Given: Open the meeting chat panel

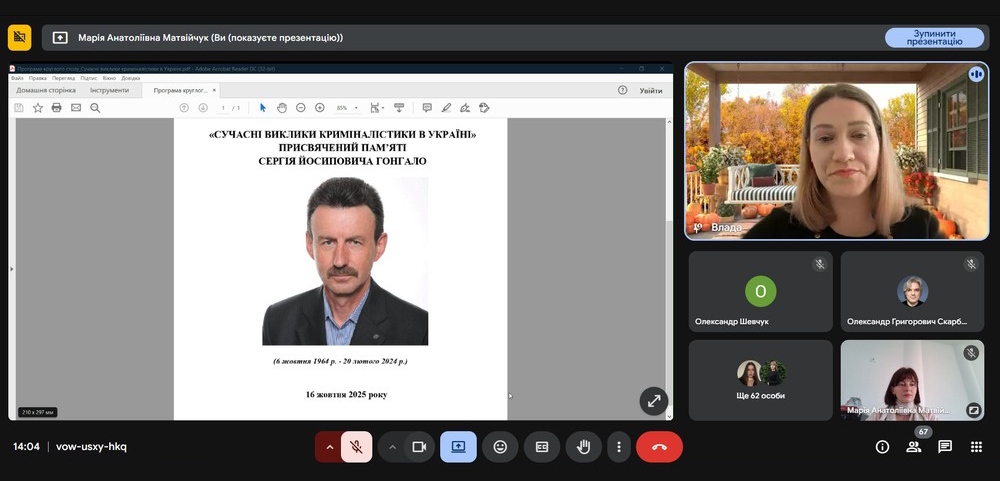Looking at the screenshot, I should point(945,447).
